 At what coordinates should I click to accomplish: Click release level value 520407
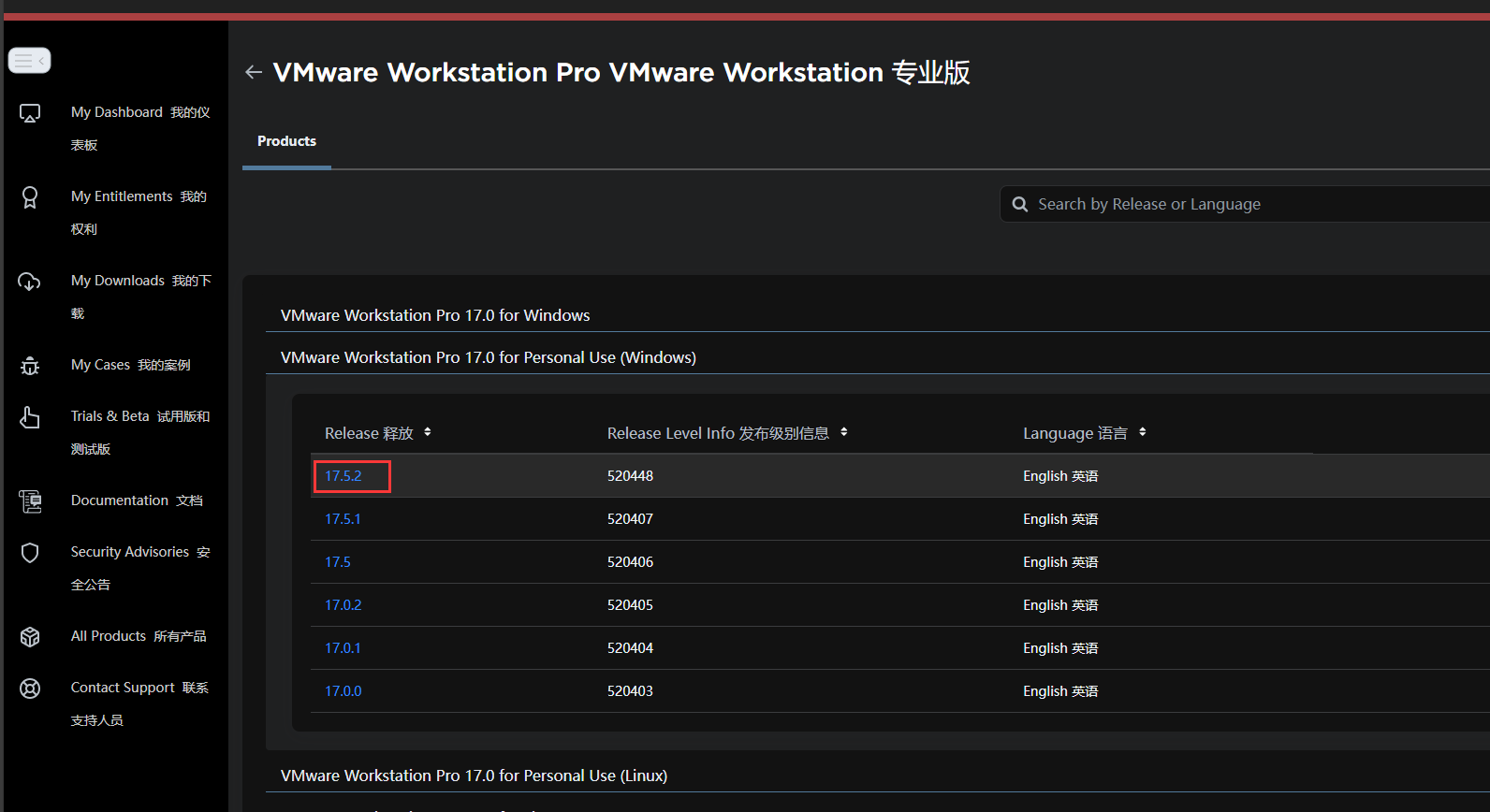(x=631, y=519)
